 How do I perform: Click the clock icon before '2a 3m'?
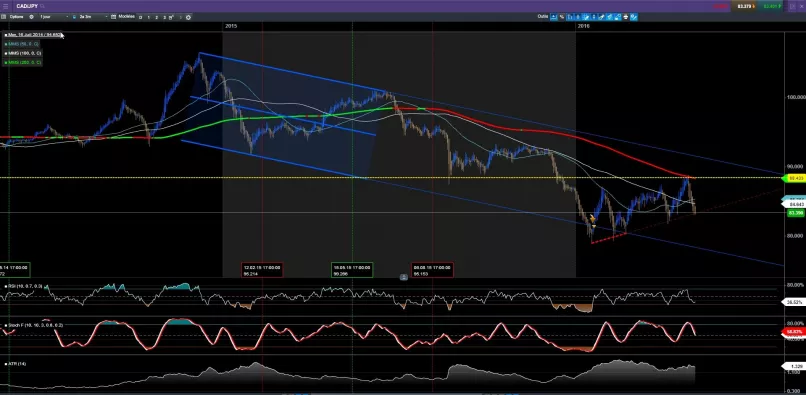point(75,17)
